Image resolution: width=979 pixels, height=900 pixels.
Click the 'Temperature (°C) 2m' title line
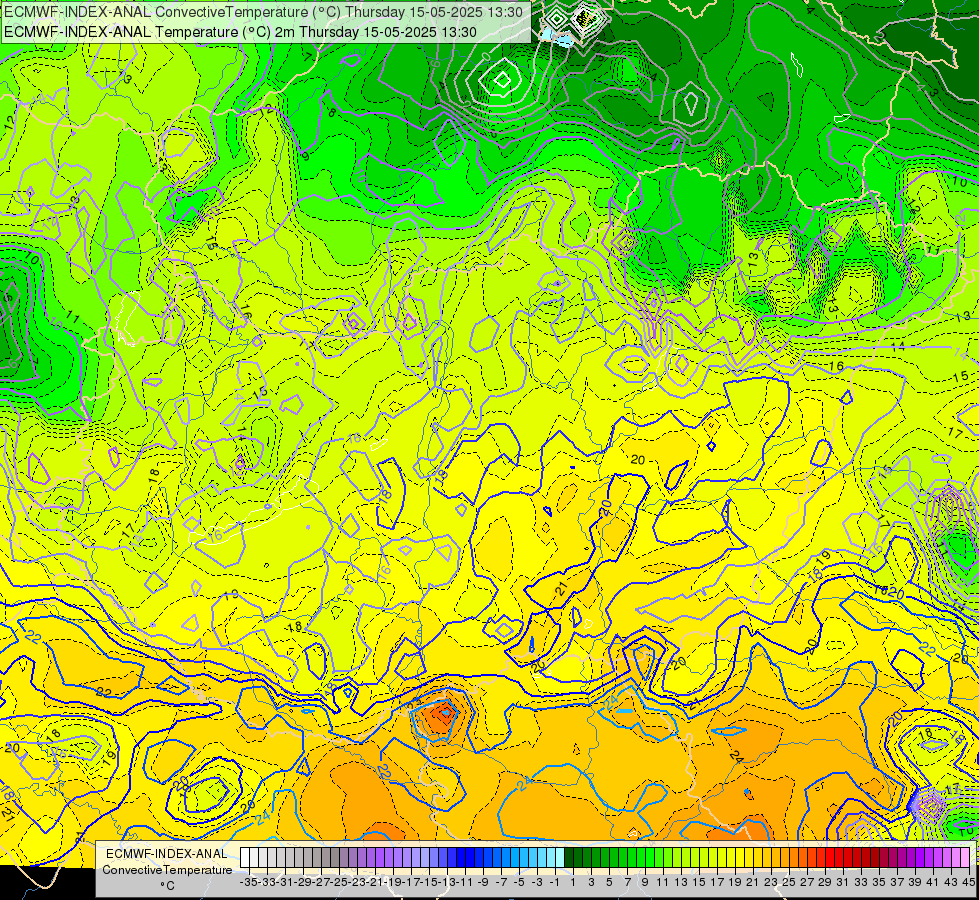pyautogui.click(x=240, y=32)
